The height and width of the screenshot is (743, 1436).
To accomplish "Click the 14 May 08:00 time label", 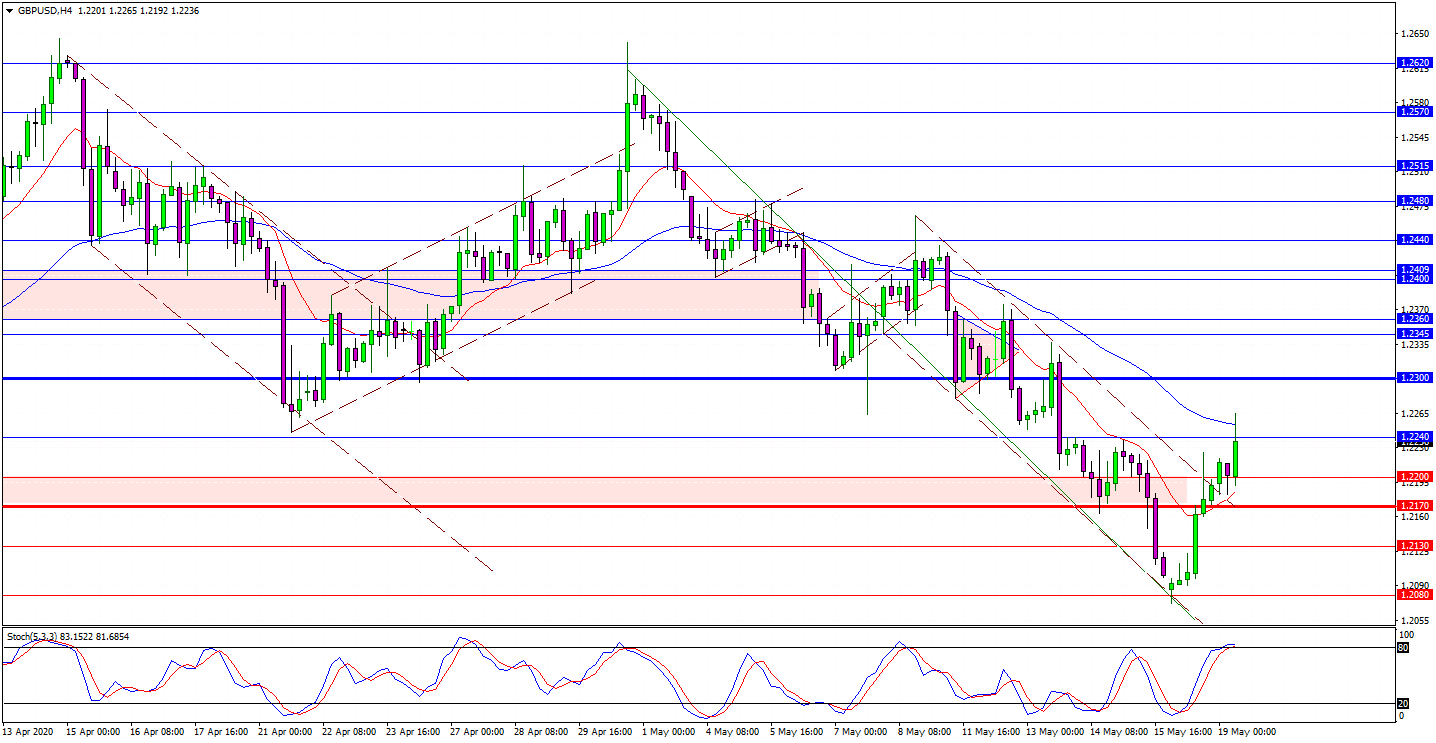I will (1117, 732).
